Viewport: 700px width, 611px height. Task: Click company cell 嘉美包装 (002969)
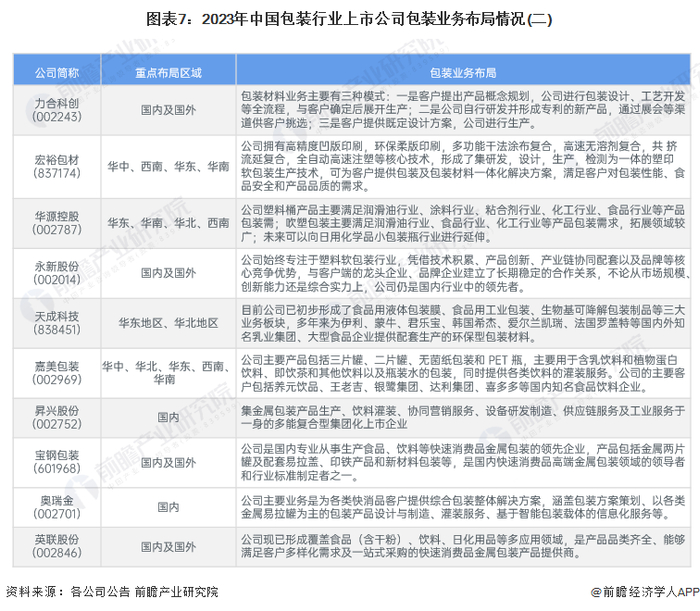pos(57,373)
